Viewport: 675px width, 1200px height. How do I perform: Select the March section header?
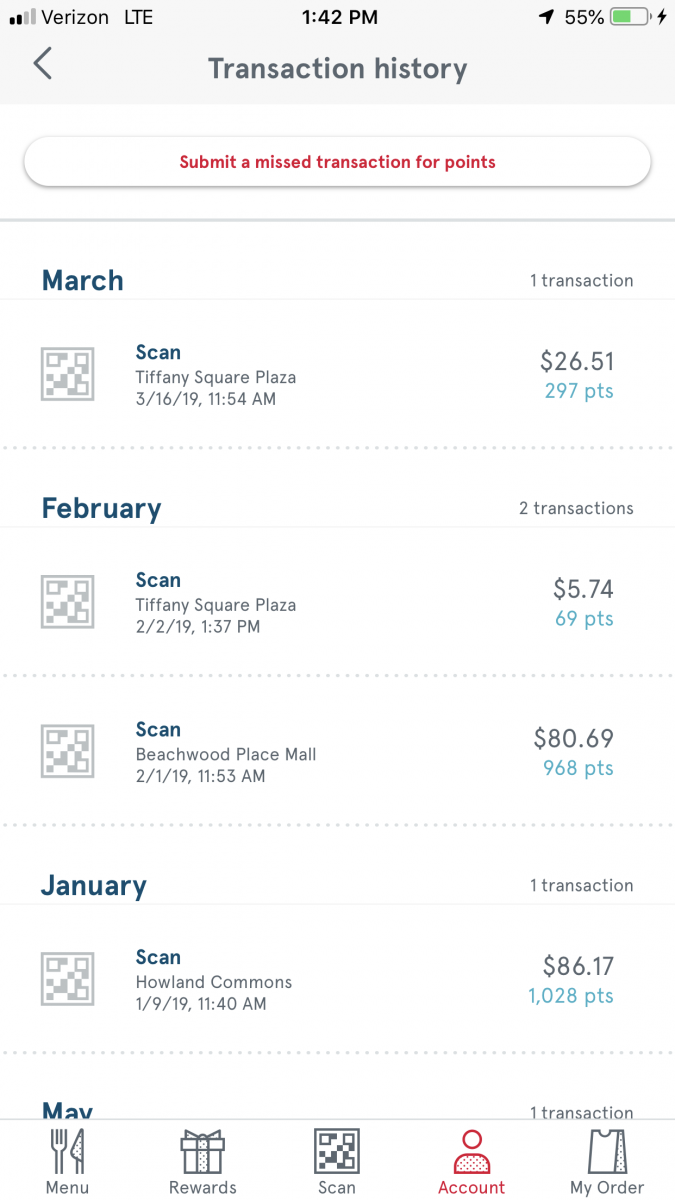tap(83, 280)
